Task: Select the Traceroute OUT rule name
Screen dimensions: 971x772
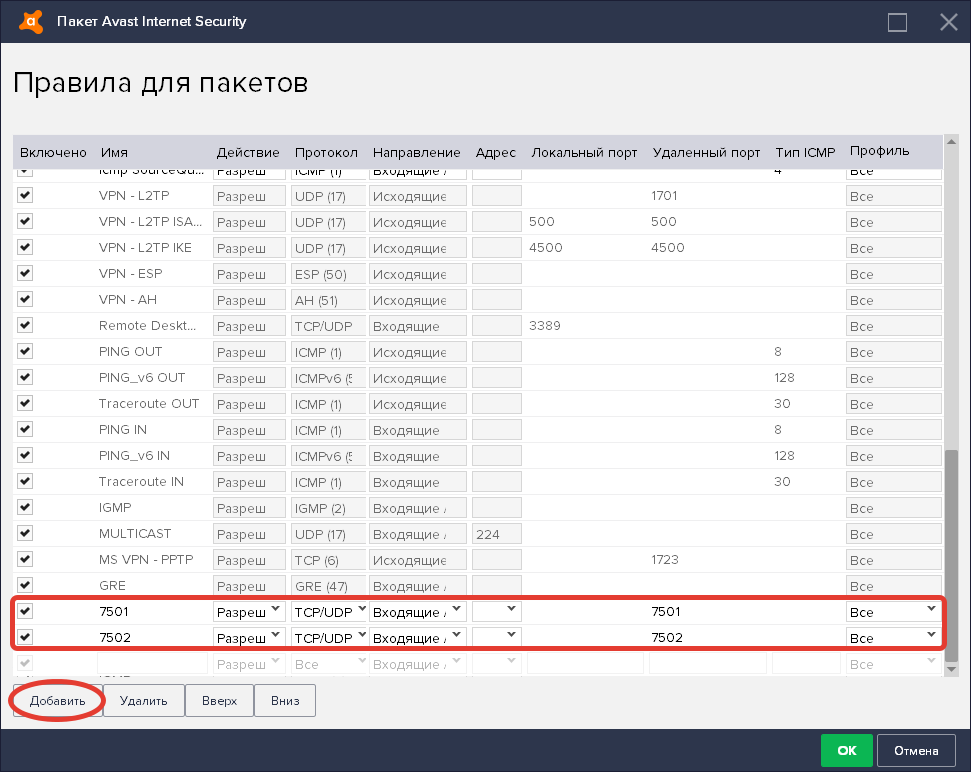Action: [149, 404]
